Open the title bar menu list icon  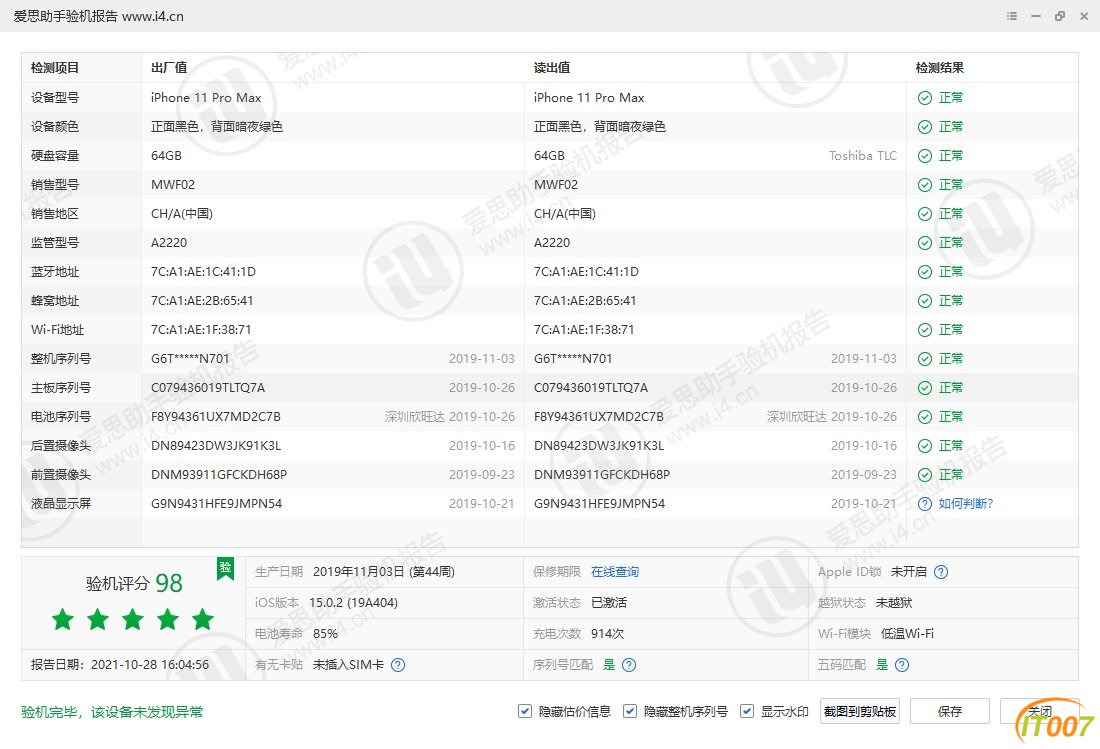(1012, 15)
